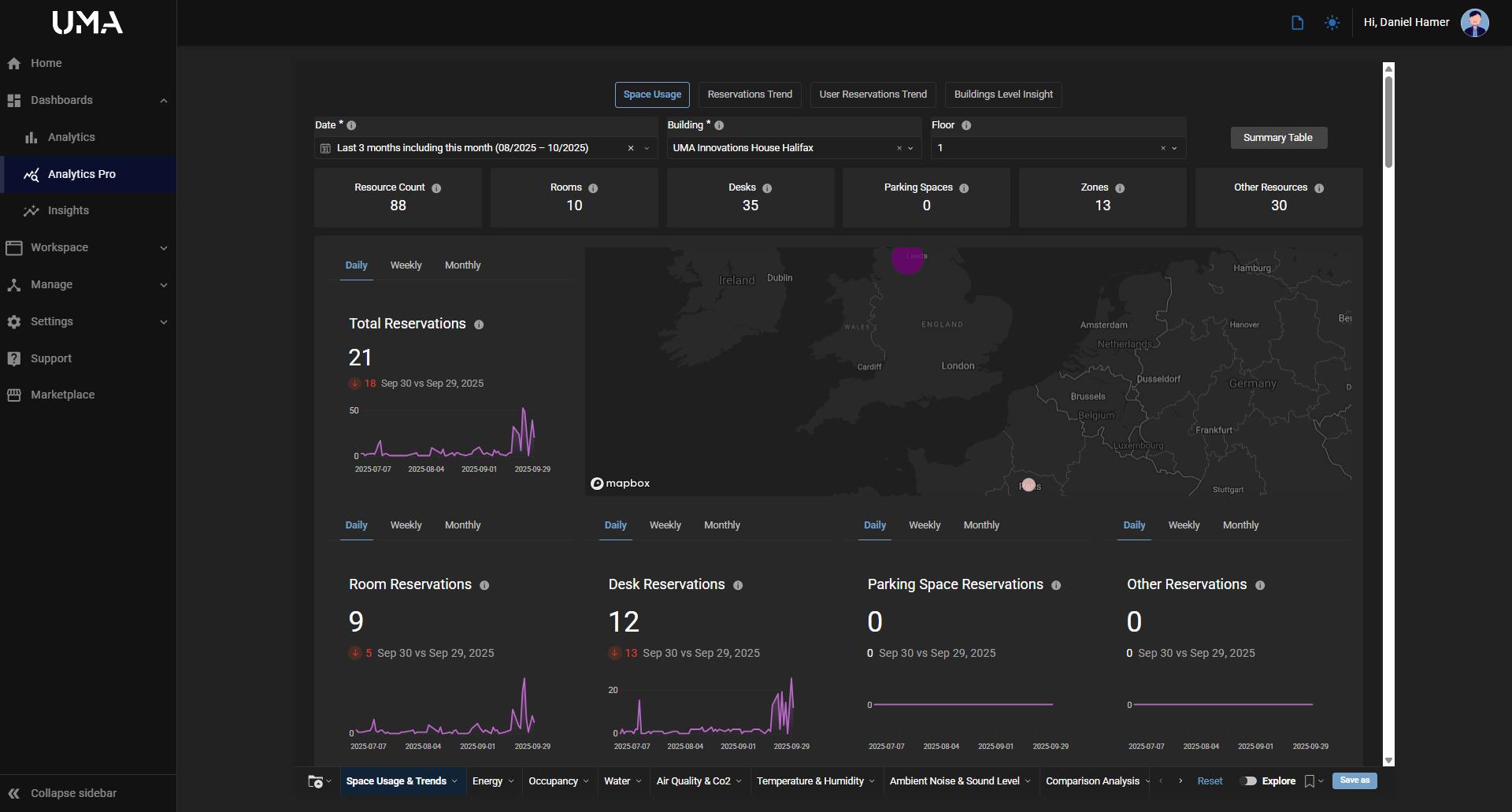1512x812 pixels.
Task: Click the Desk Reservations info icon
Action: [x=738, y=585]
